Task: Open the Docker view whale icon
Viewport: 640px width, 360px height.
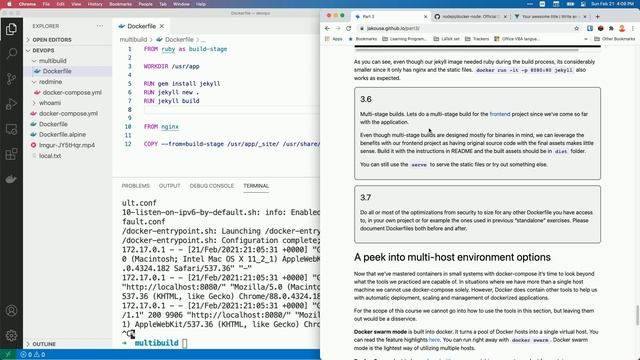Action: coord(11,179)
